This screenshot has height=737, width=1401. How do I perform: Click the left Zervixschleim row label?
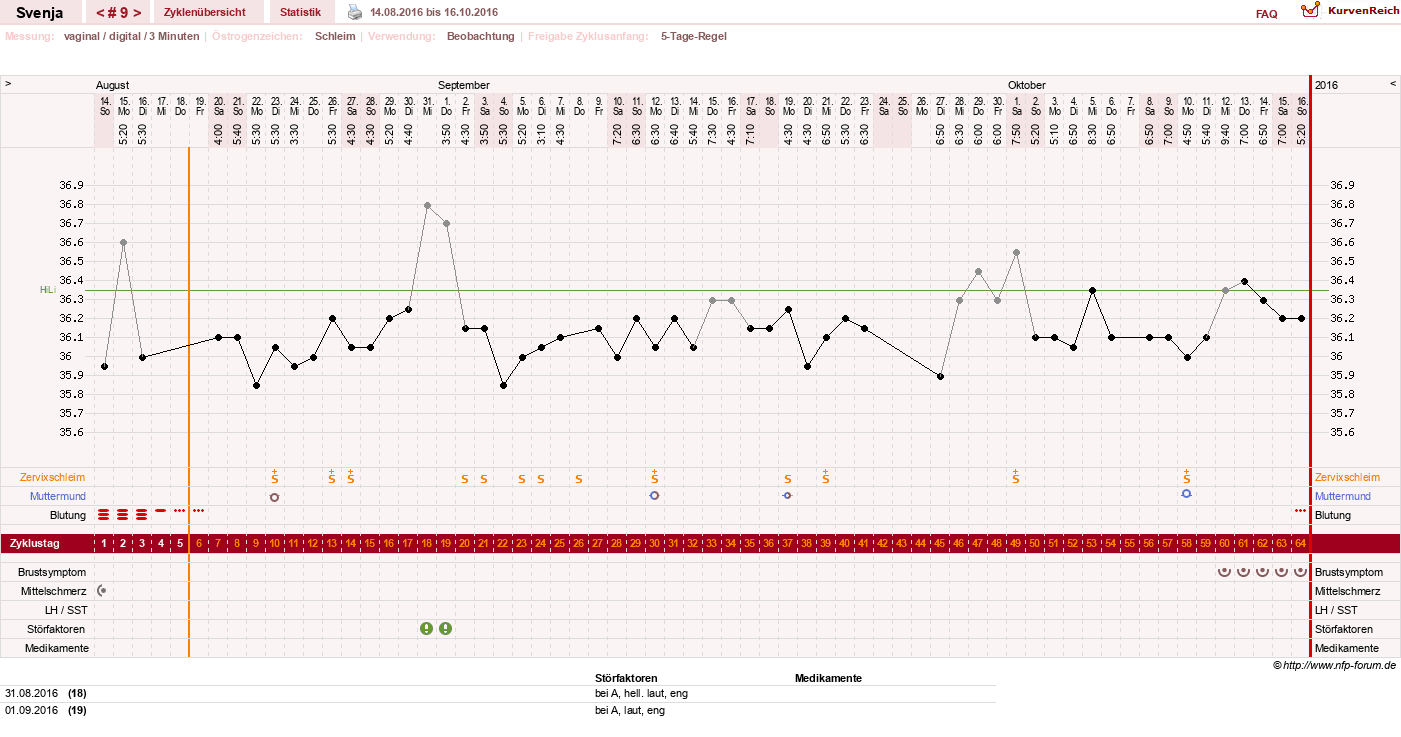[54, 477]
